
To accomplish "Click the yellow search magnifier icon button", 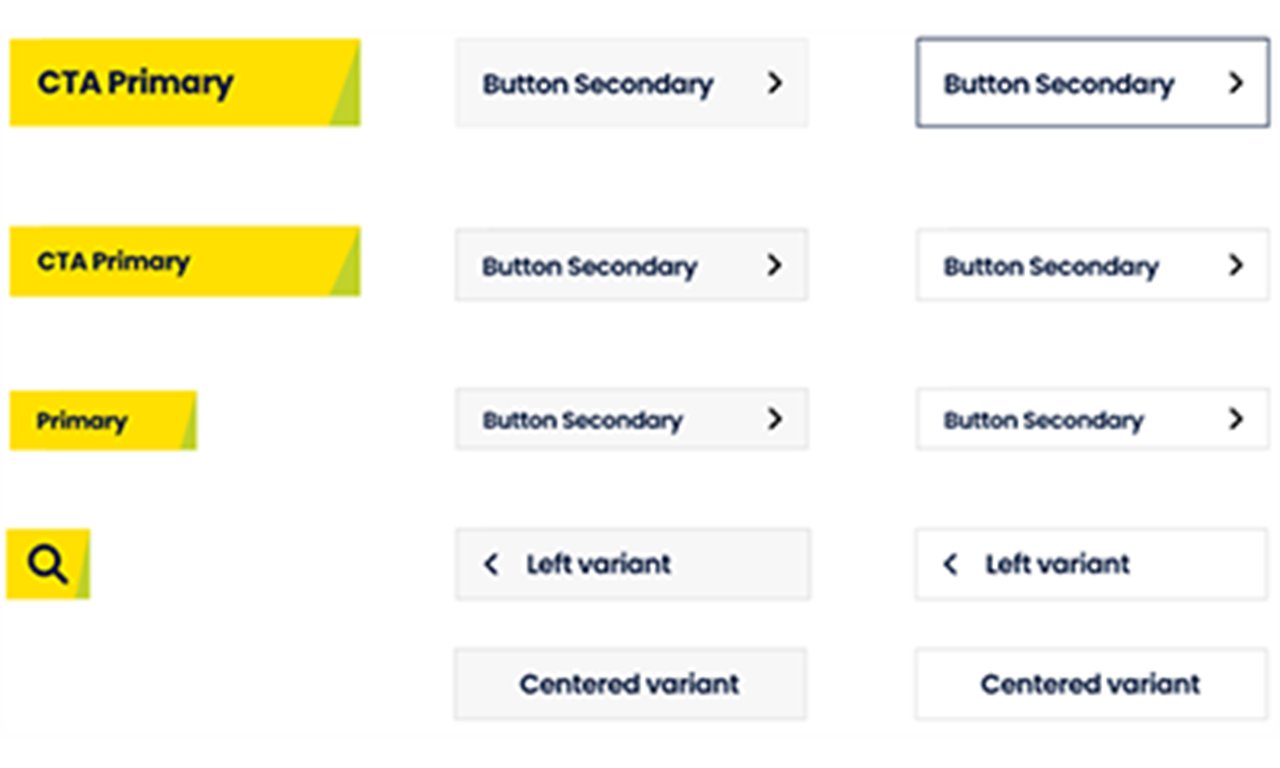I will point(48,564).
